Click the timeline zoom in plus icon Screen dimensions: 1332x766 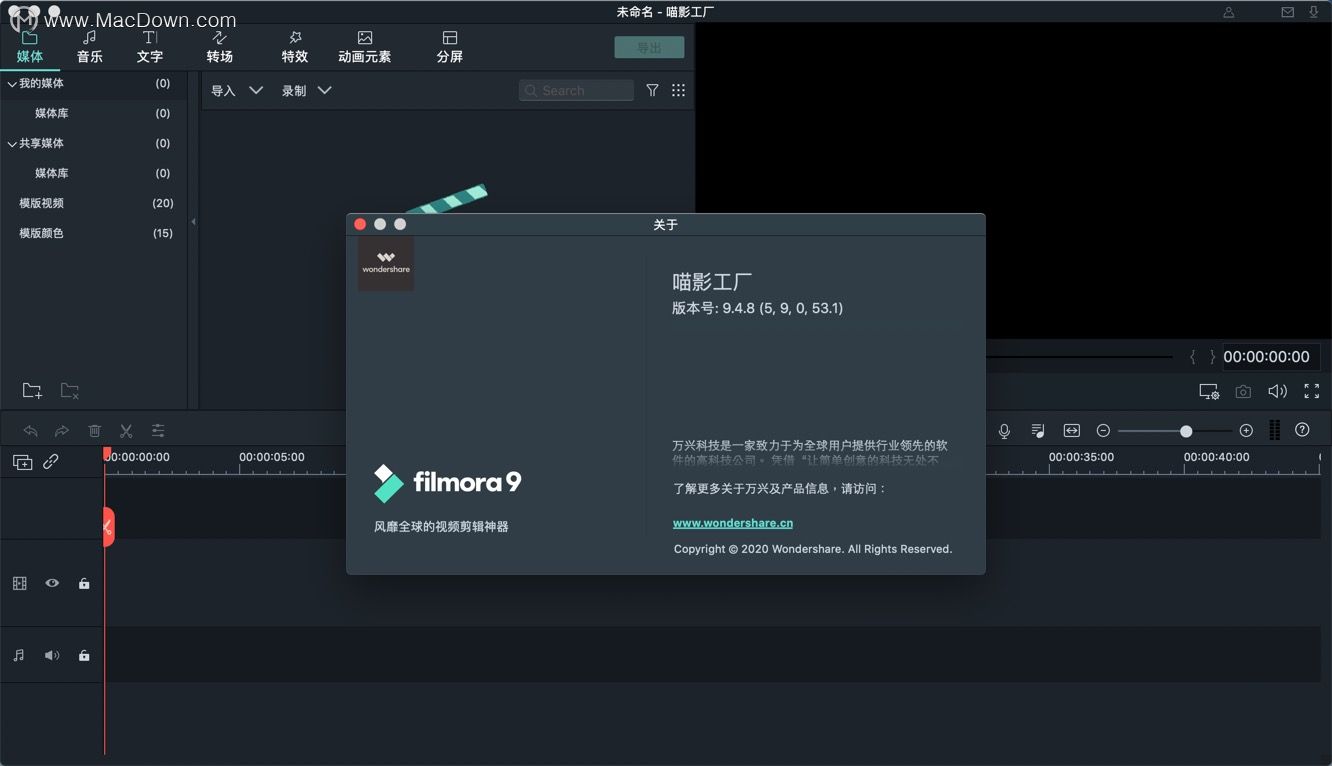pos(1246,431)
